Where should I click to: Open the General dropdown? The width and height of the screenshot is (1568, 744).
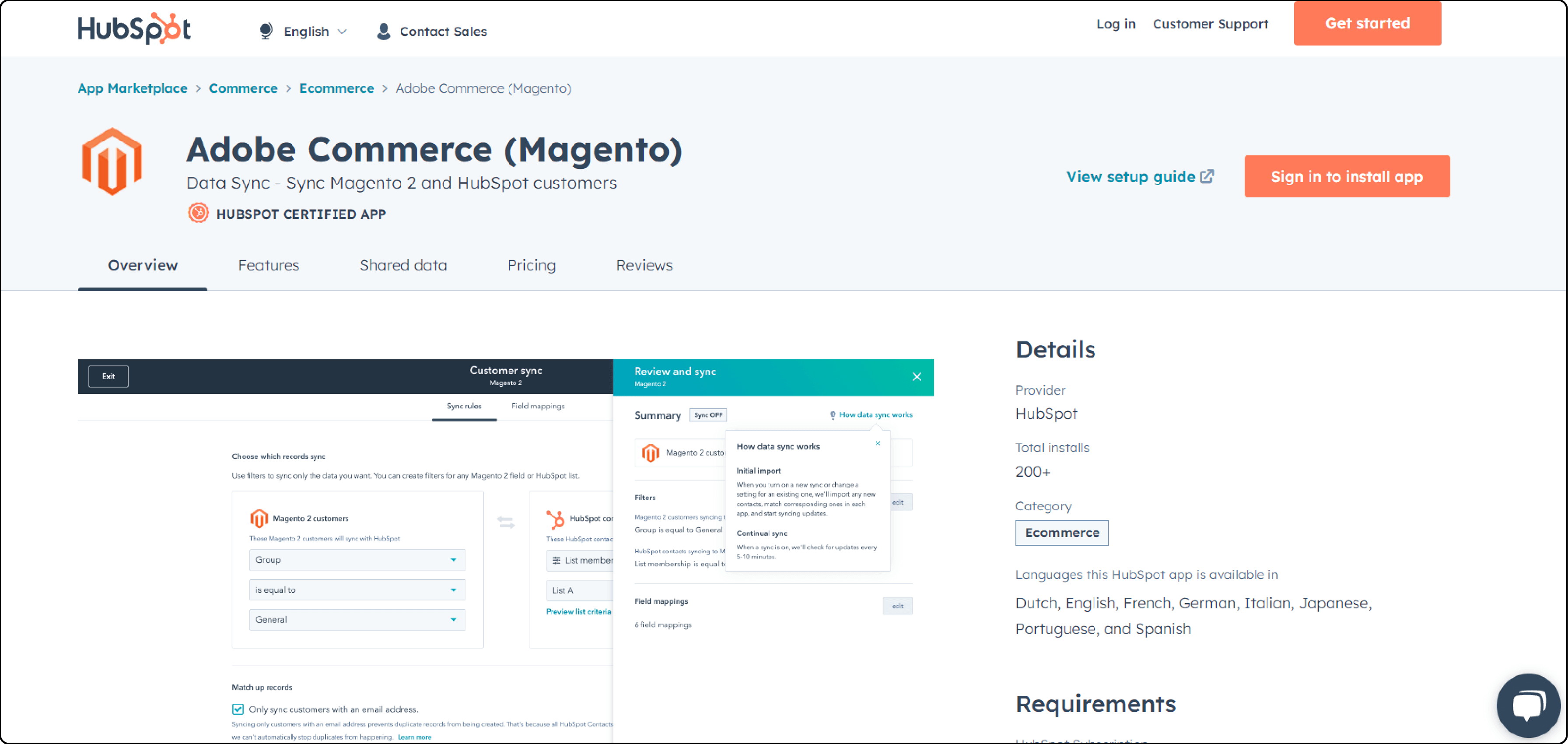click(357, 620)
